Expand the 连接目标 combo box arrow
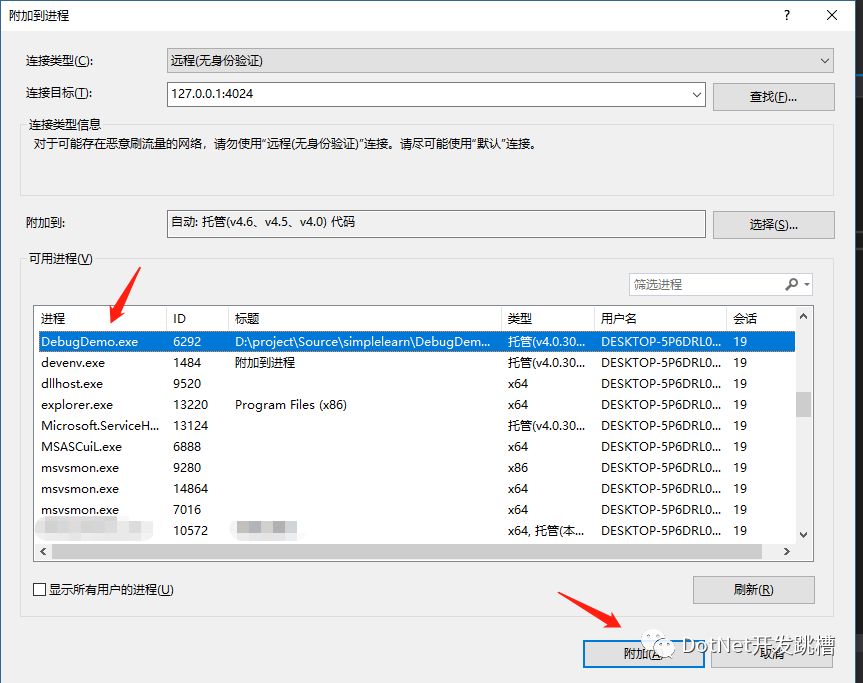This screenshot has width=863, height=683. (x=697, y=95)
